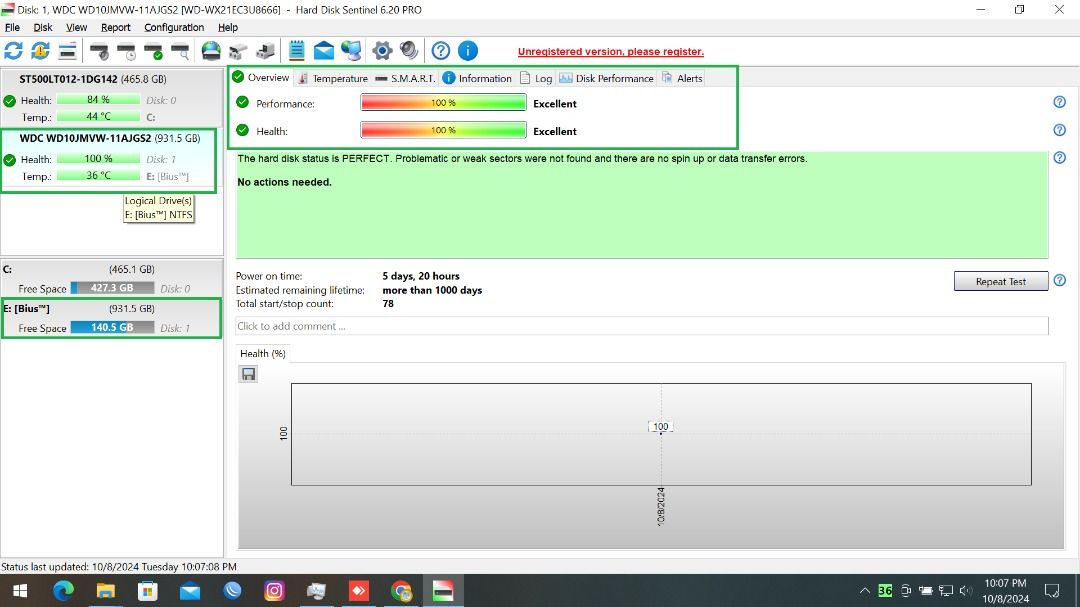Click the 84 % health bar of ST500LT012
Viewport: 1080px width, 607px height.
(x=98, y=99)
